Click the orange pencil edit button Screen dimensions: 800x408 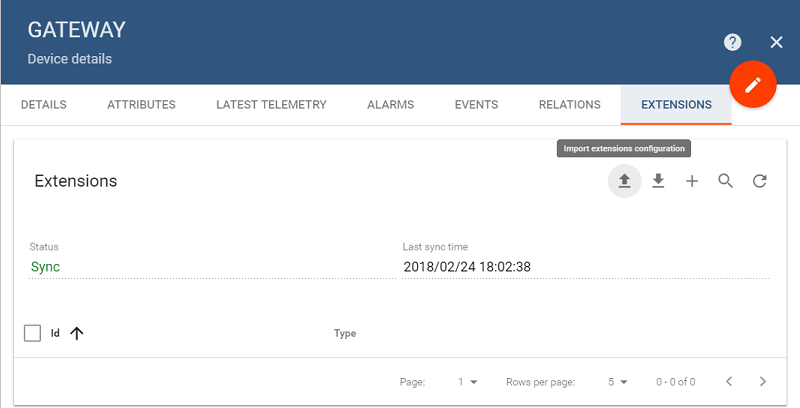coord(753,85)
